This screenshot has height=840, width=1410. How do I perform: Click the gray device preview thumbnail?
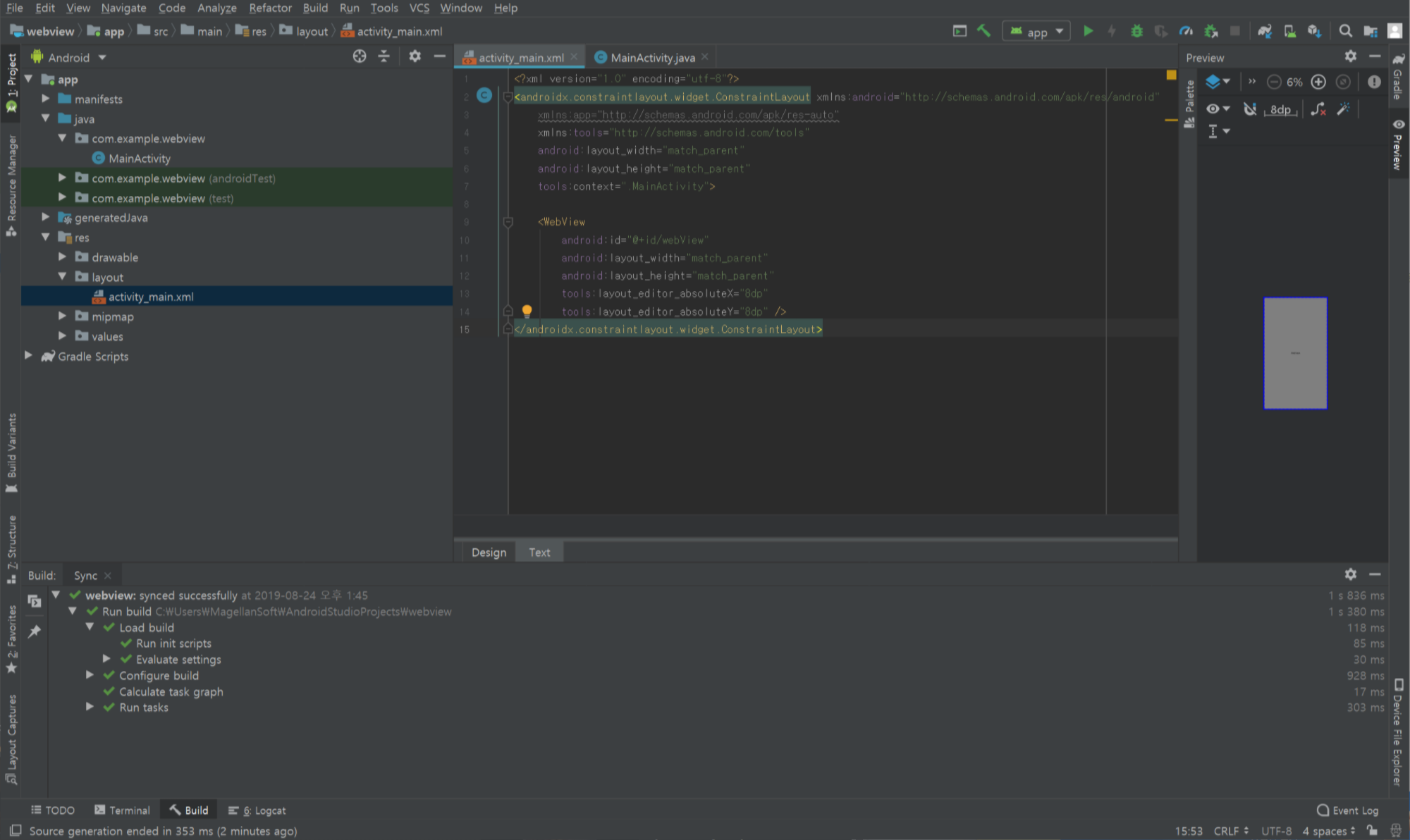(1295, 353)
